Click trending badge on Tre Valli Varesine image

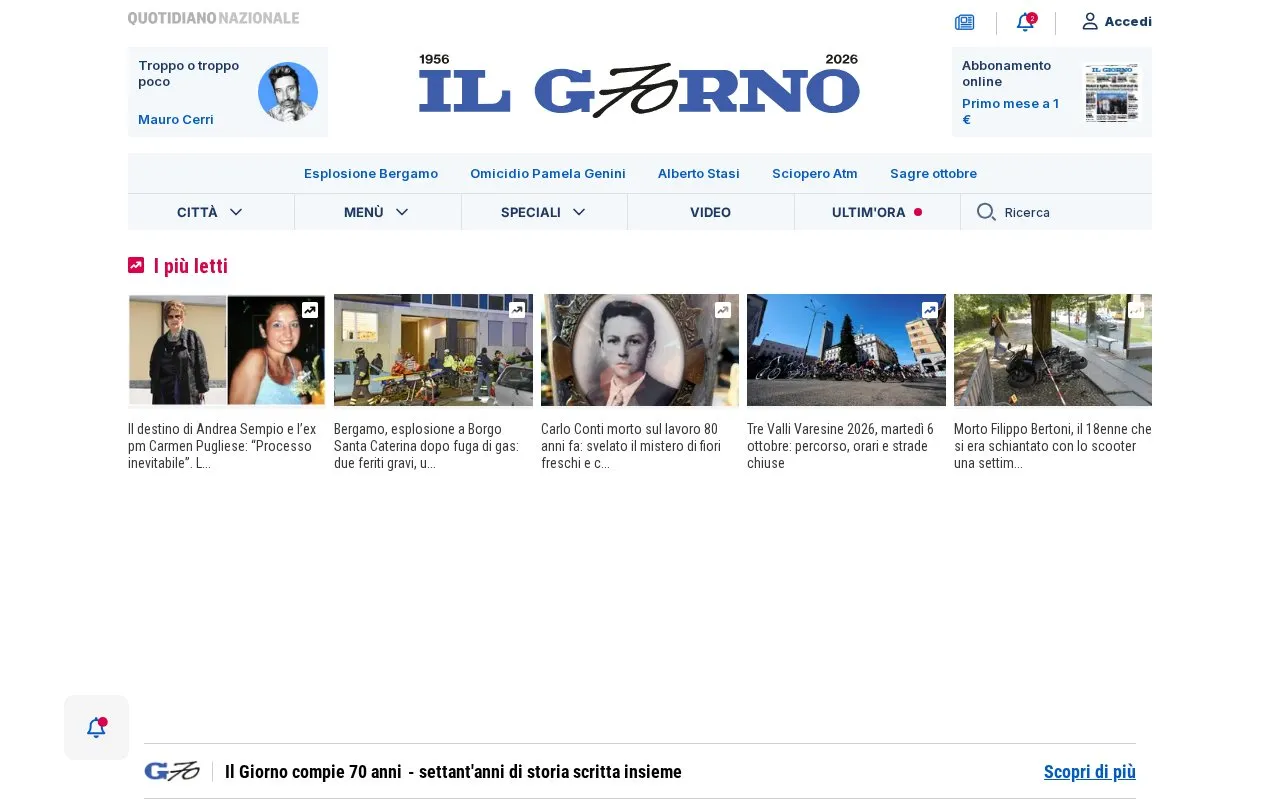[930, 310]
